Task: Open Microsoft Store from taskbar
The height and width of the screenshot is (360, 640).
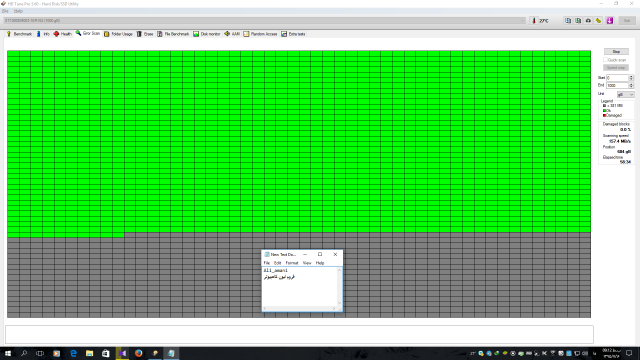Action: [106, 353]
